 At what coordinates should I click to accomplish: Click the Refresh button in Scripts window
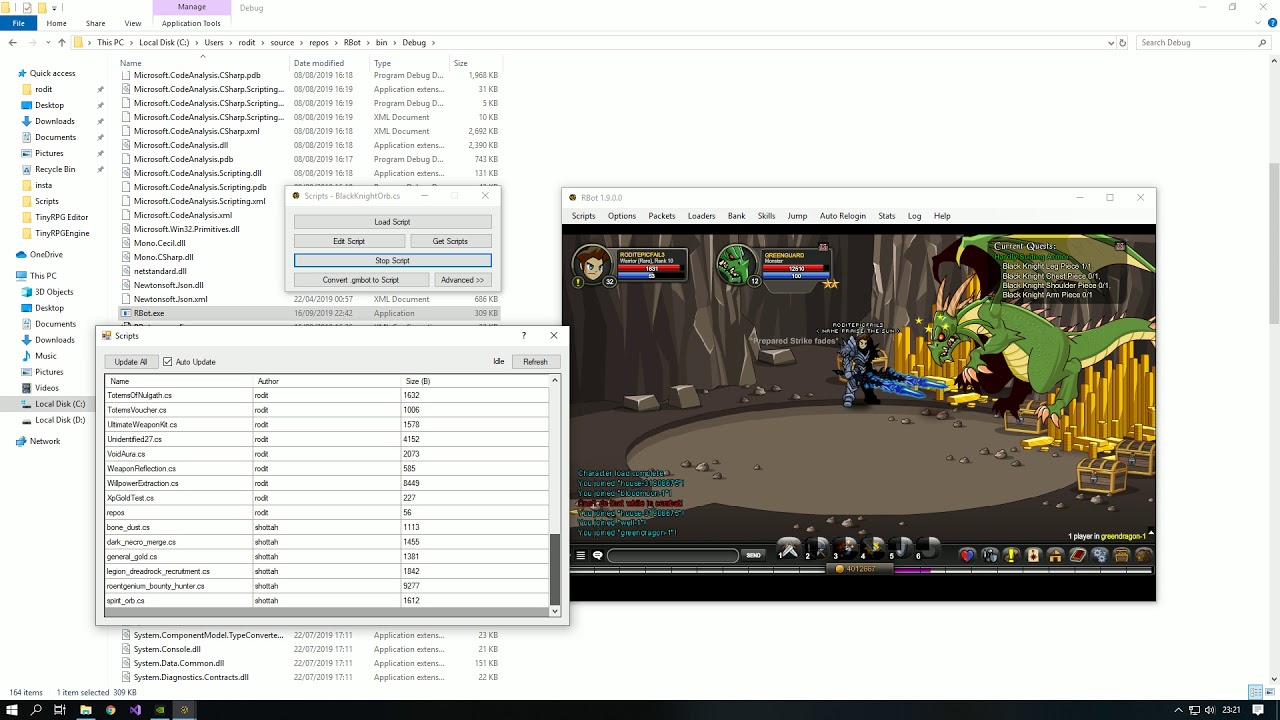[x=535, y=362]
